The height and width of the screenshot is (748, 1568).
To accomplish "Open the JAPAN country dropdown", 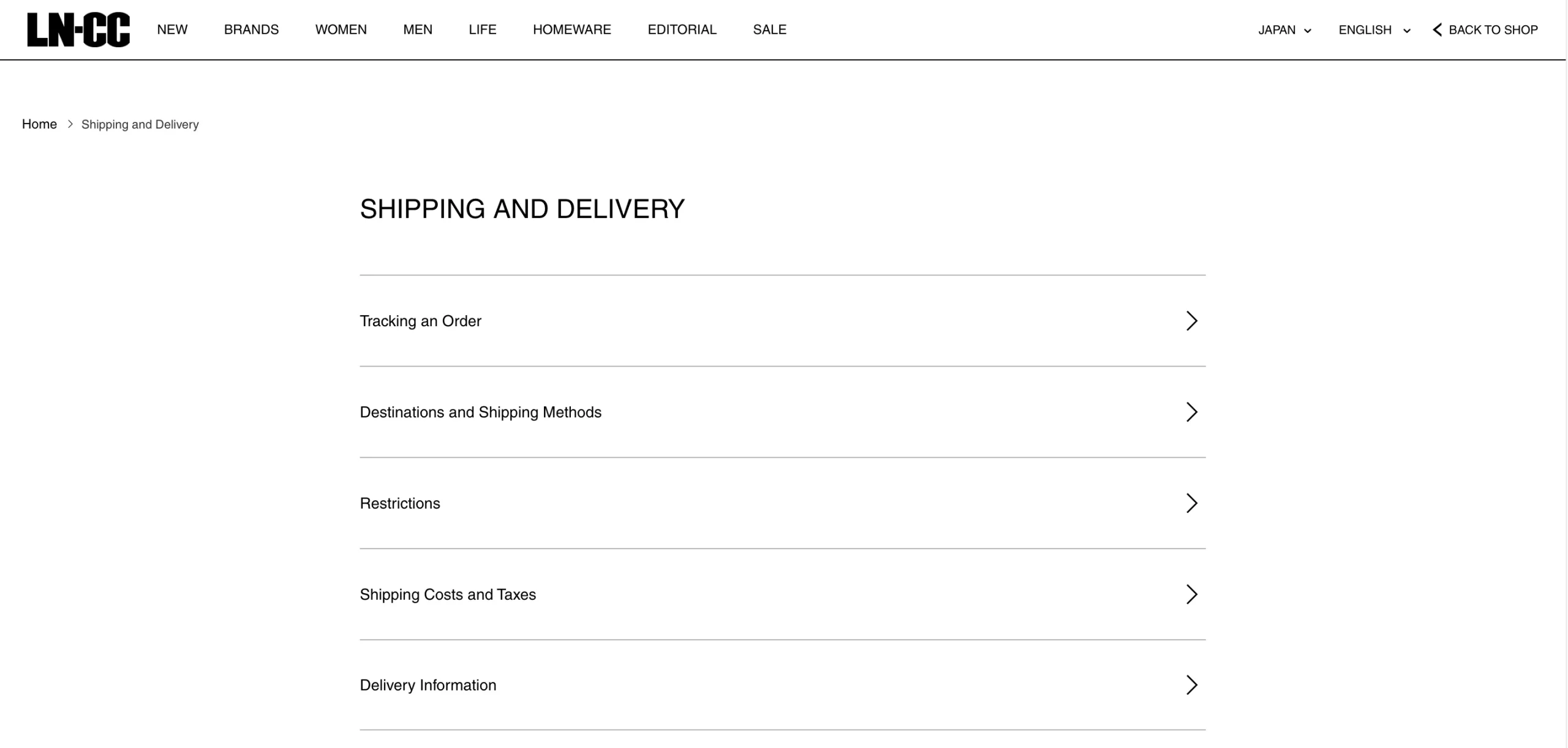I will (x=1284, y=30).
